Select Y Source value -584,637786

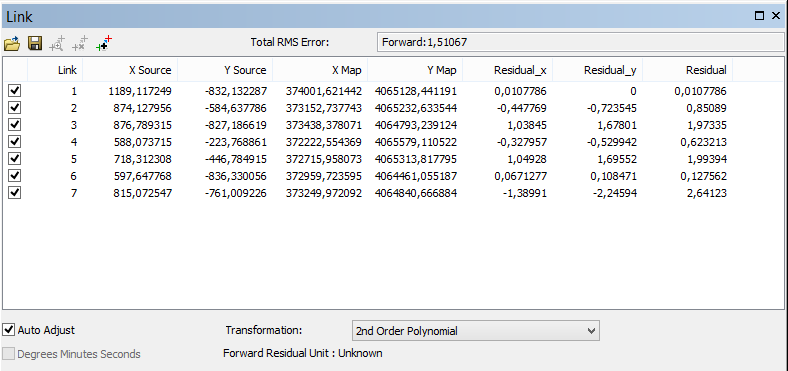pyautogui.click(x=236, y=108)
